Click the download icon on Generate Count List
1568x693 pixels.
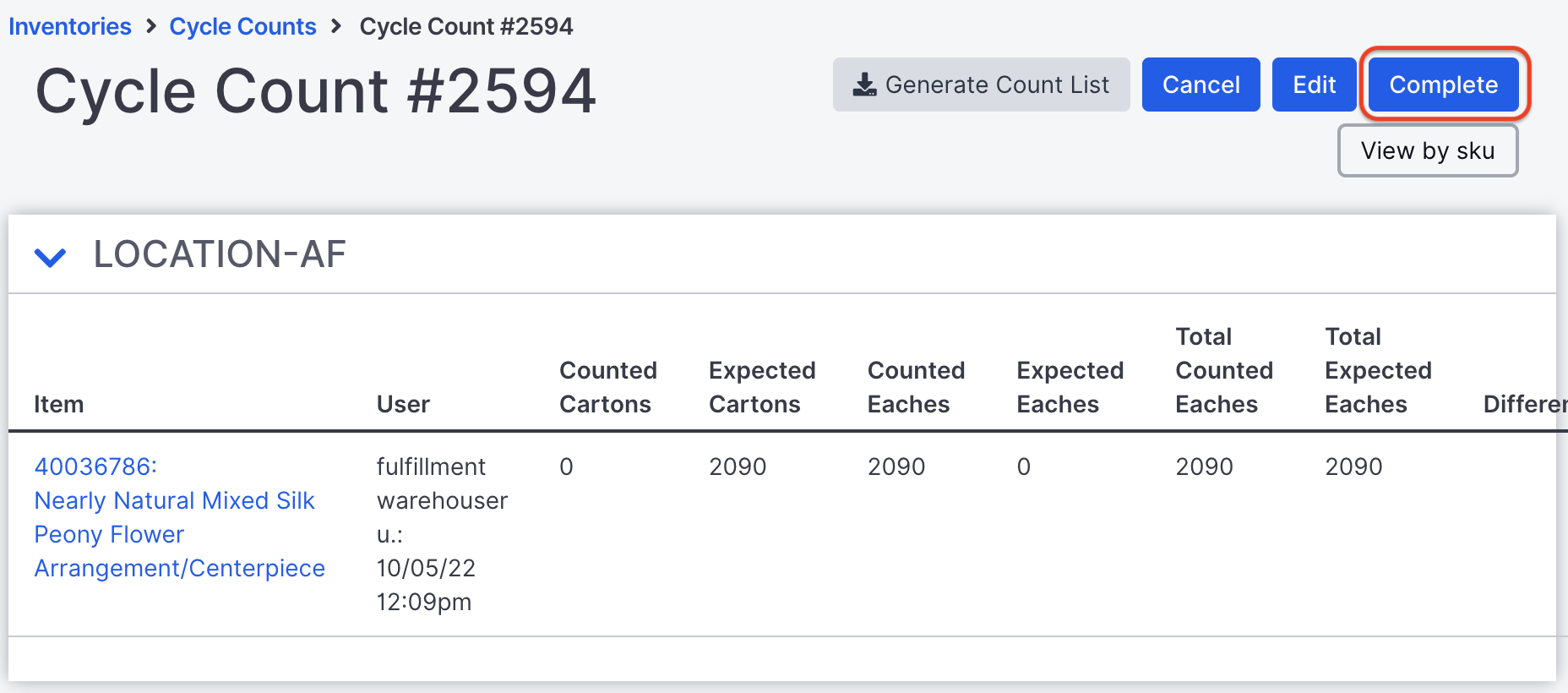pyautogui.click(x=866, y=84)
